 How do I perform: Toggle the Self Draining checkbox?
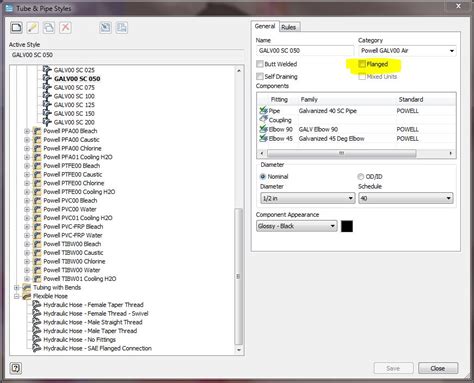(x=260, y=76)
